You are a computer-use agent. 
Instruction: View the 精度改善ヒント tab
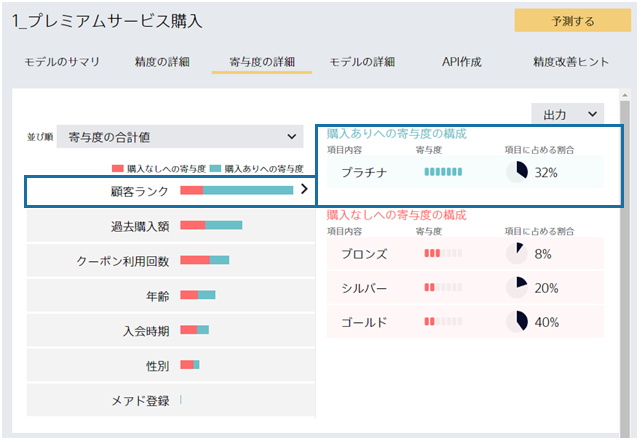click(571, 62)
